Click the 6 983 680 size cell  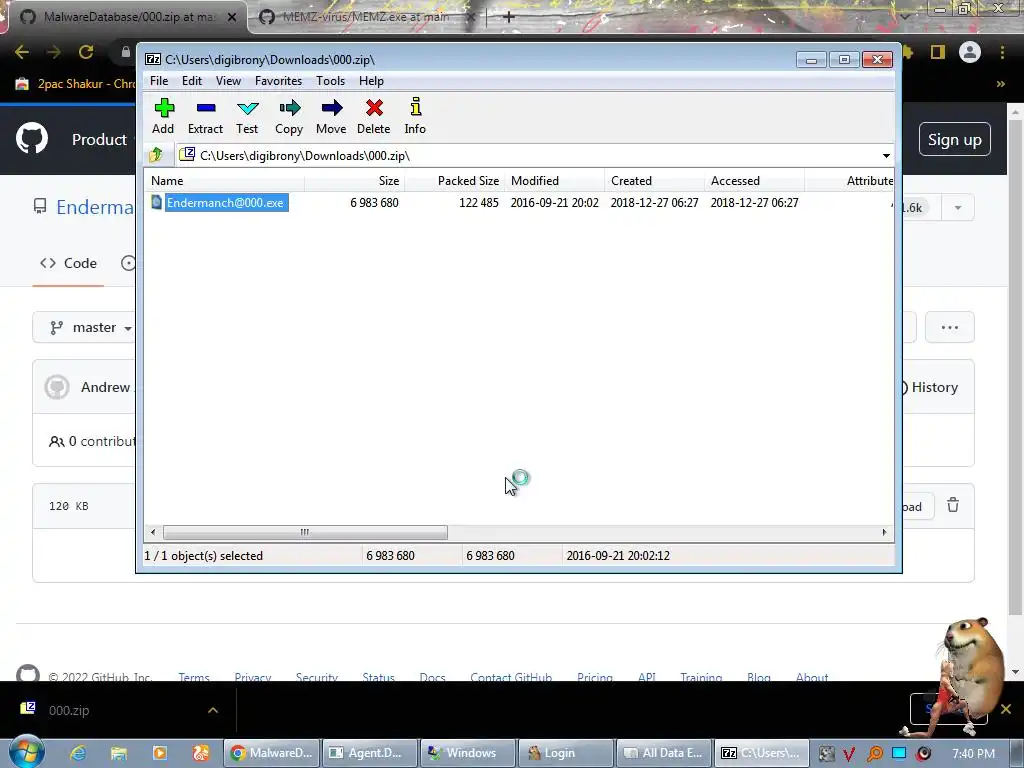point(374,202)
